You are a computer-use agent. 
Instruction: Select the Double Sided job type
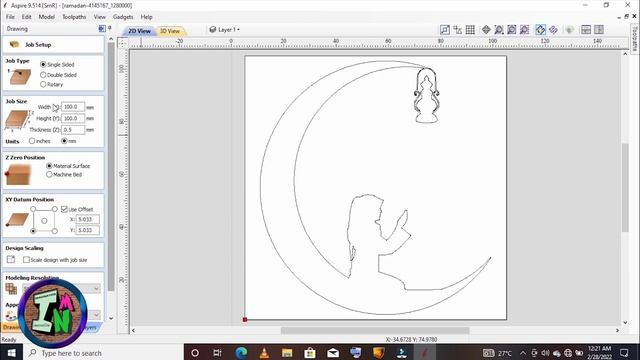pyautogui.click(x=43, y=75)
